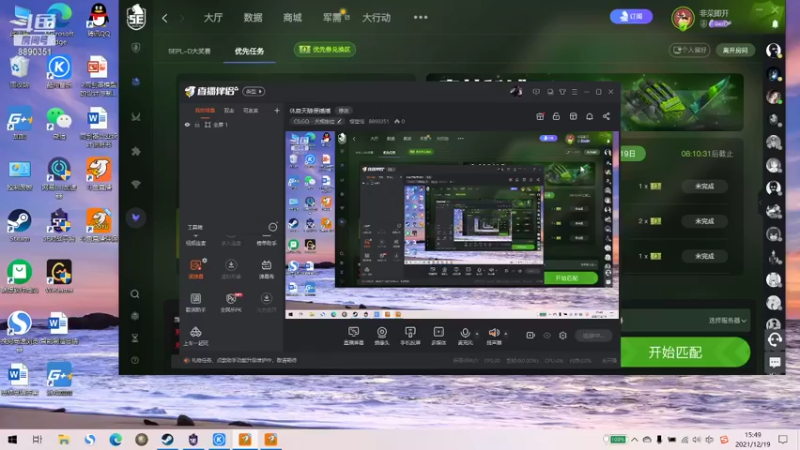The image size is (800, 450).
Task: Click streamer avatar in streaming app title bar
Action: point(516,91)
